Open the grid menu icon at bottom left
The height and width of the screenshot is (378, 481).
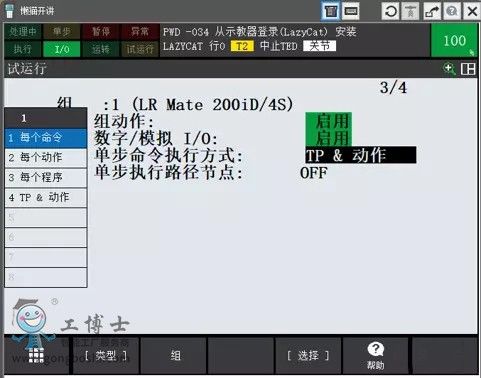(36, 355)
